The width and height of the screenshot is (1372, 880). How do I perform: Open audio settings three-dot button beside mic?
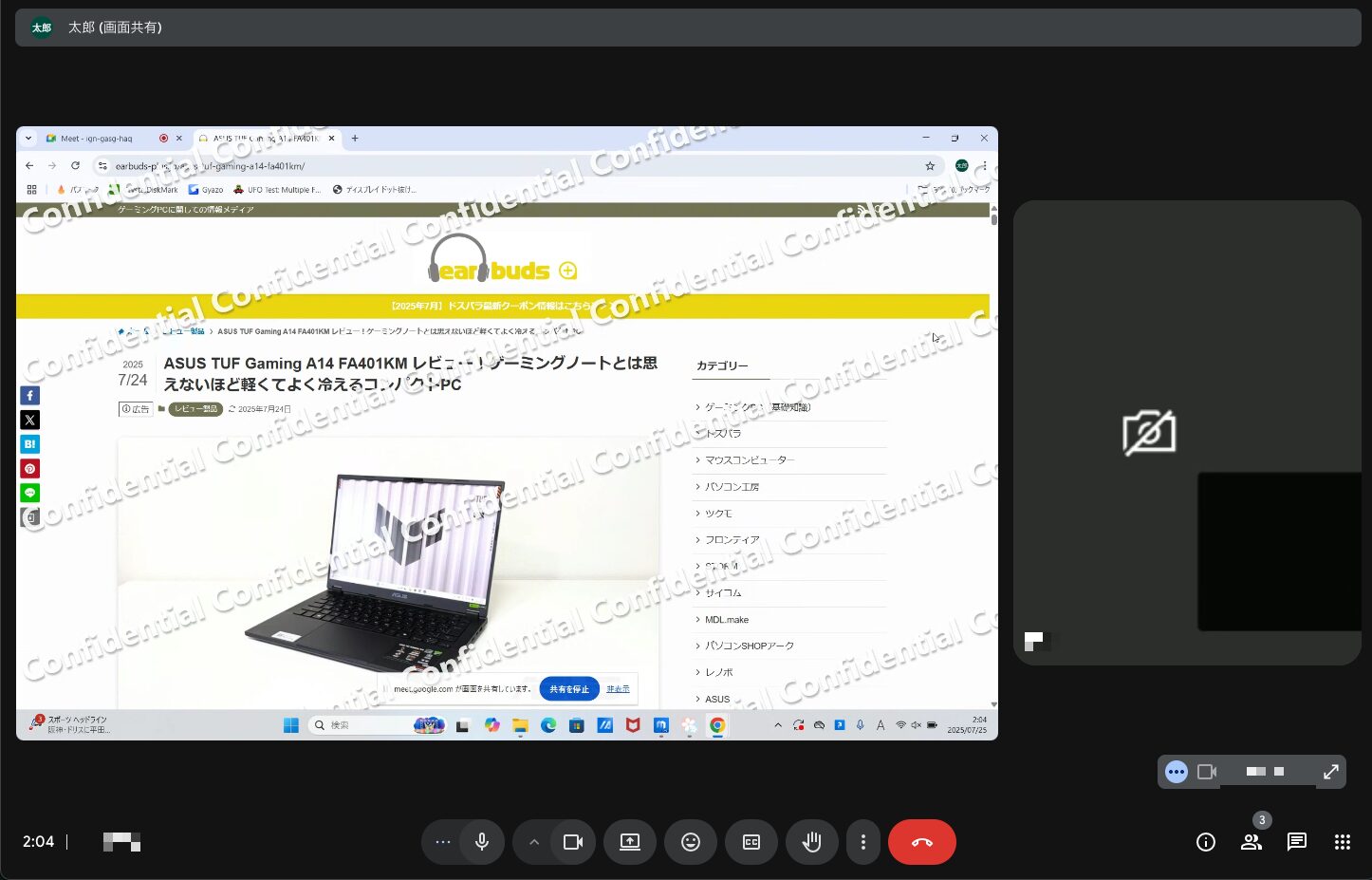point(442,842)
